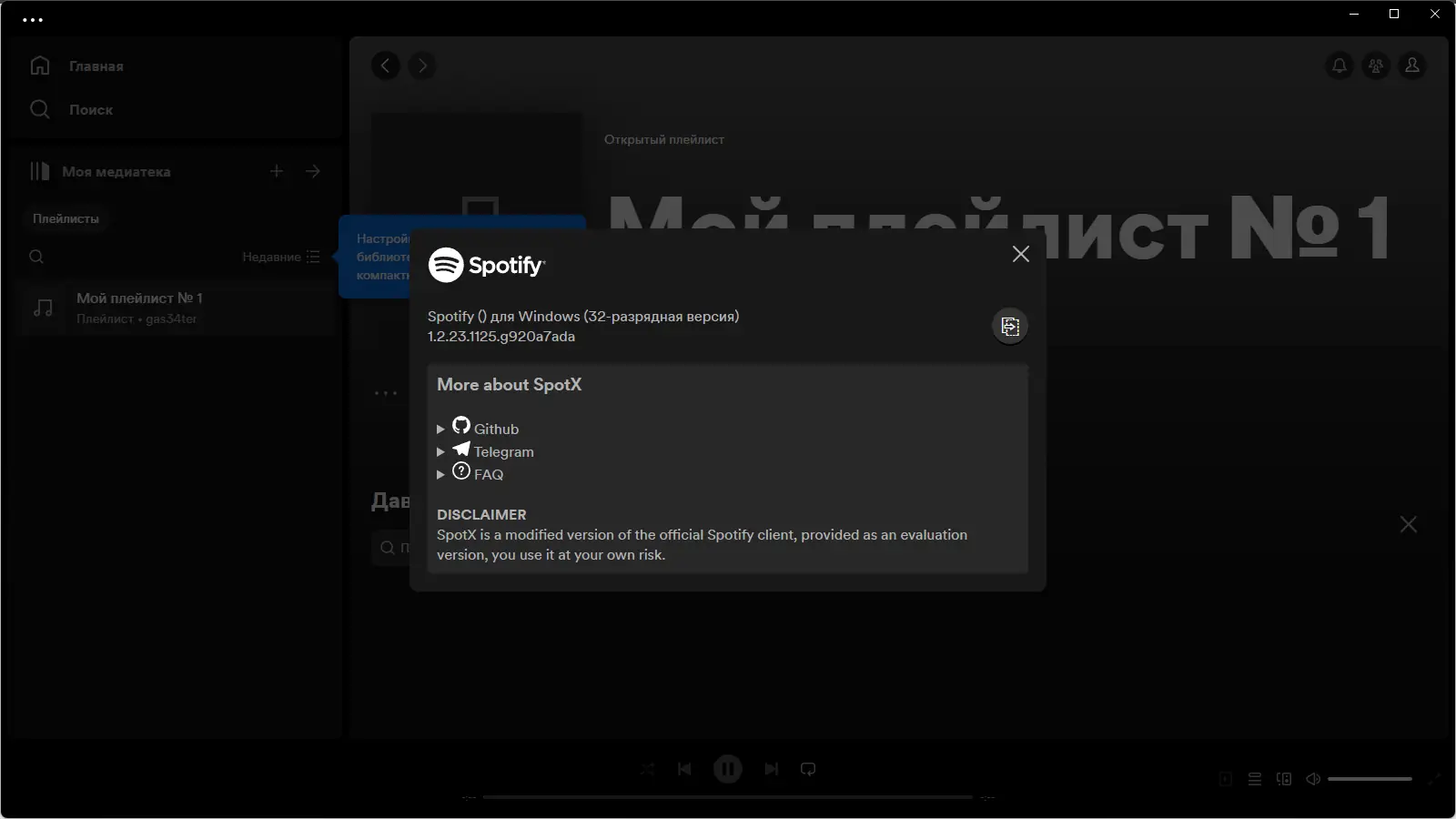Open the playback queue icon

(x=1255, y=778)
